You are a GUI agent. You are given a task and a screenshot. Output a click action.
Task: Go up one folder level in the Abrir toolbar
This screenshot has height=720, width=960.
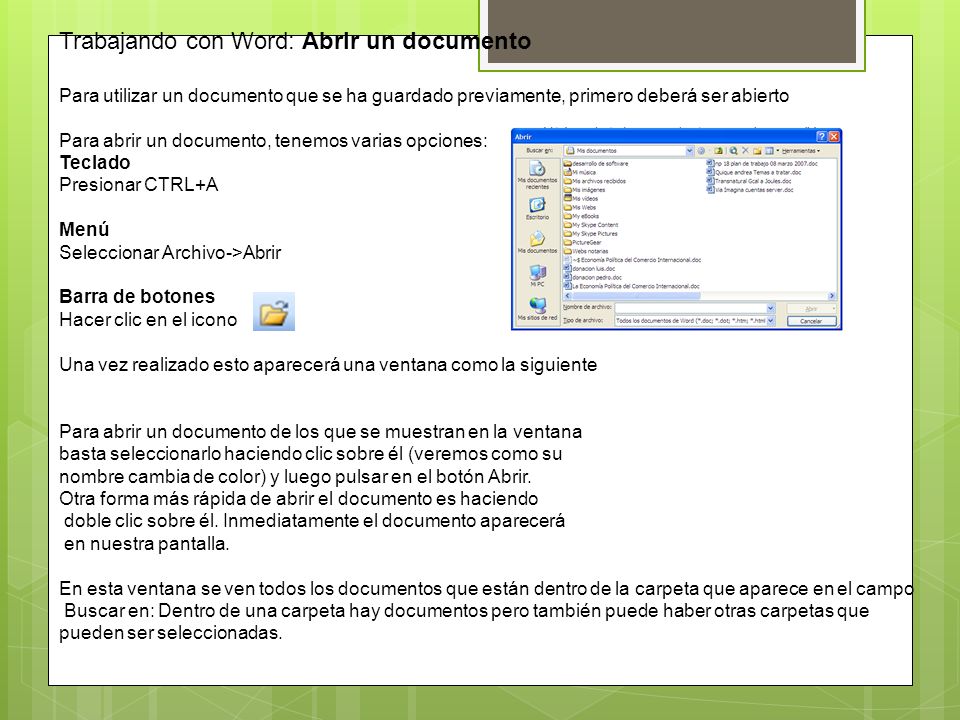718,151
